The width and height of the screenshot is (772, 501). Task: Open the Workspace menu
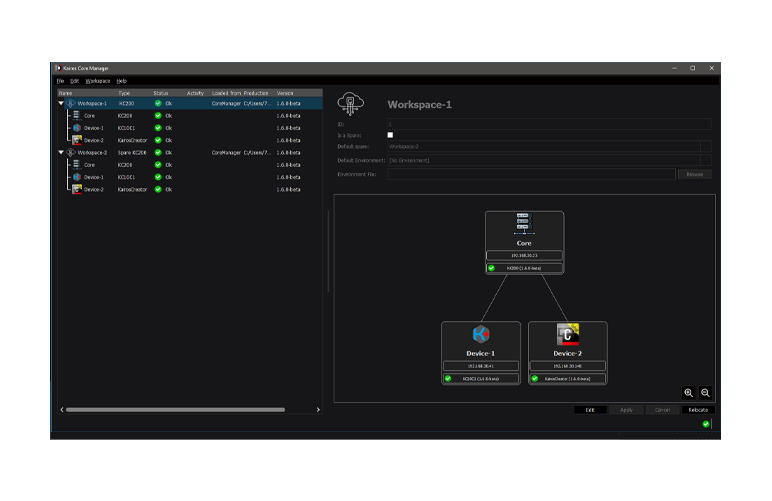[x=98, y=81]
